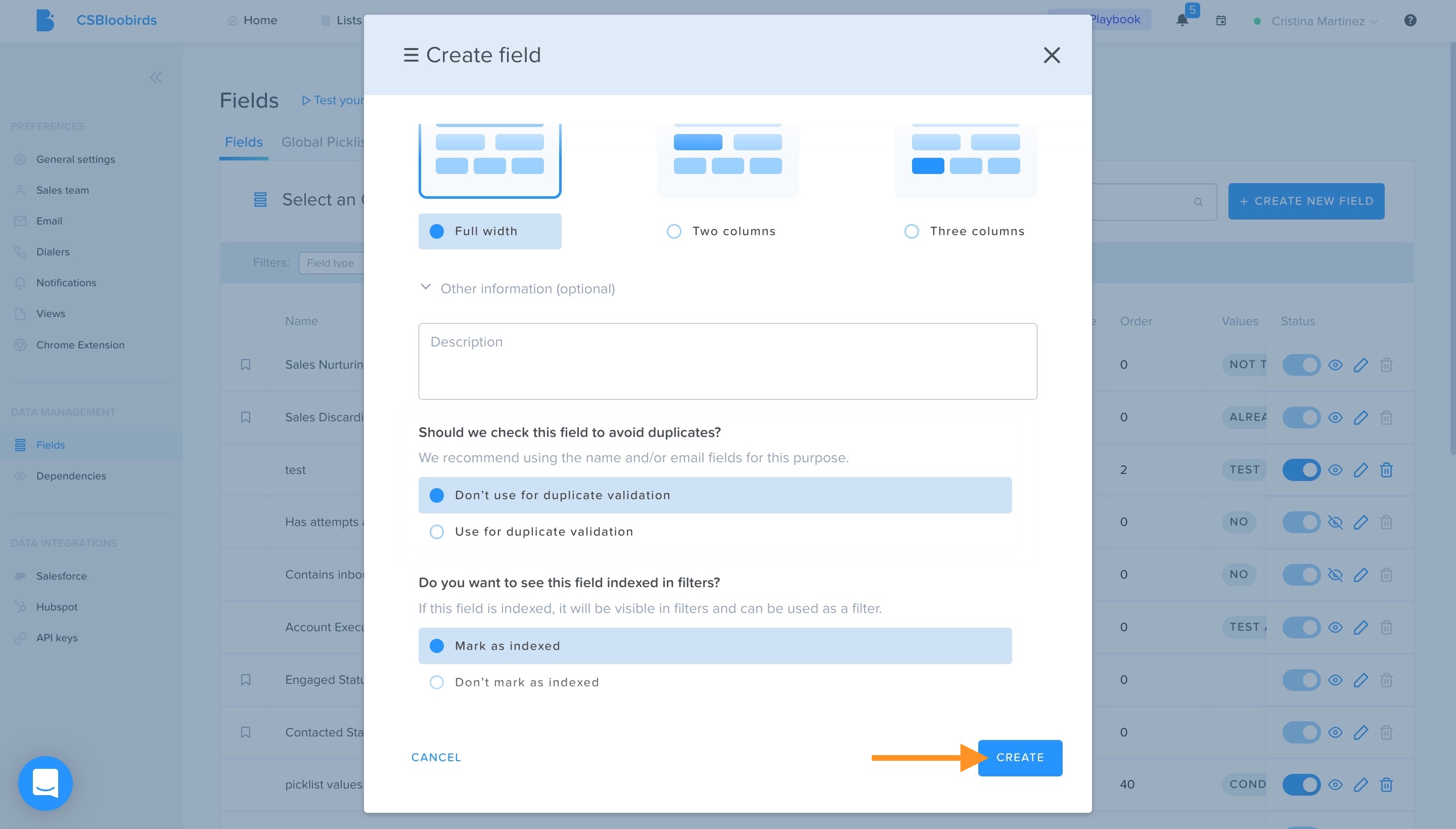The image size is (1456, 829).
Task: Open Salesforce integration in sidebar
Action: coord(62,576)
